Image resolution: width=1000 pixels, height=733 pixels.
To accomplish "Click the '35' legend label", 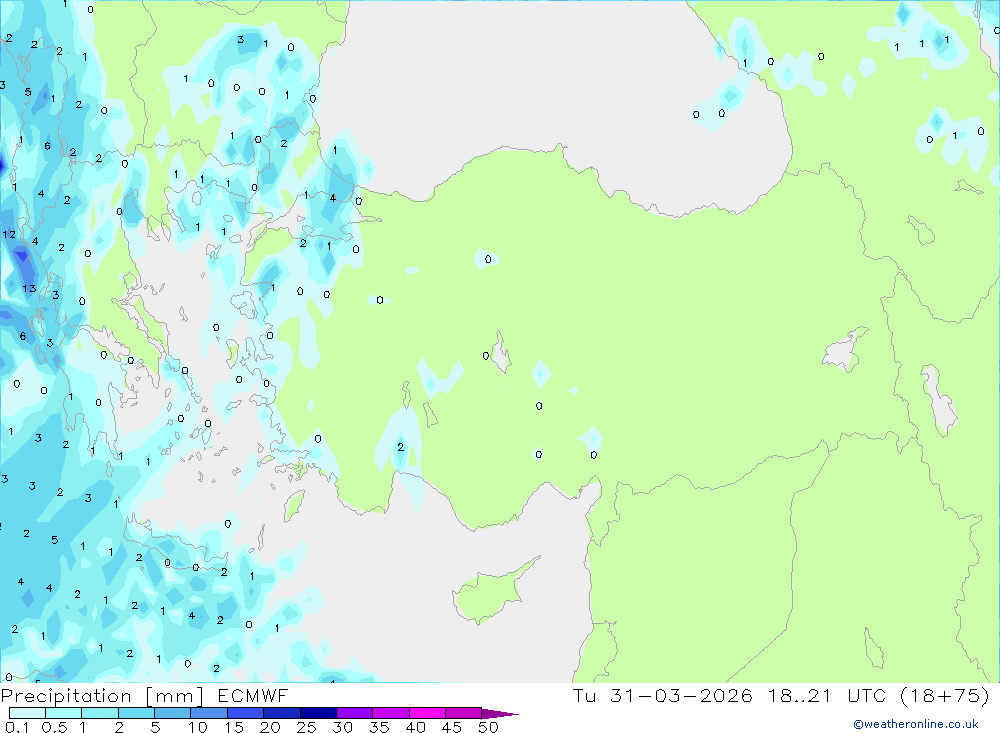I will 379,727.
